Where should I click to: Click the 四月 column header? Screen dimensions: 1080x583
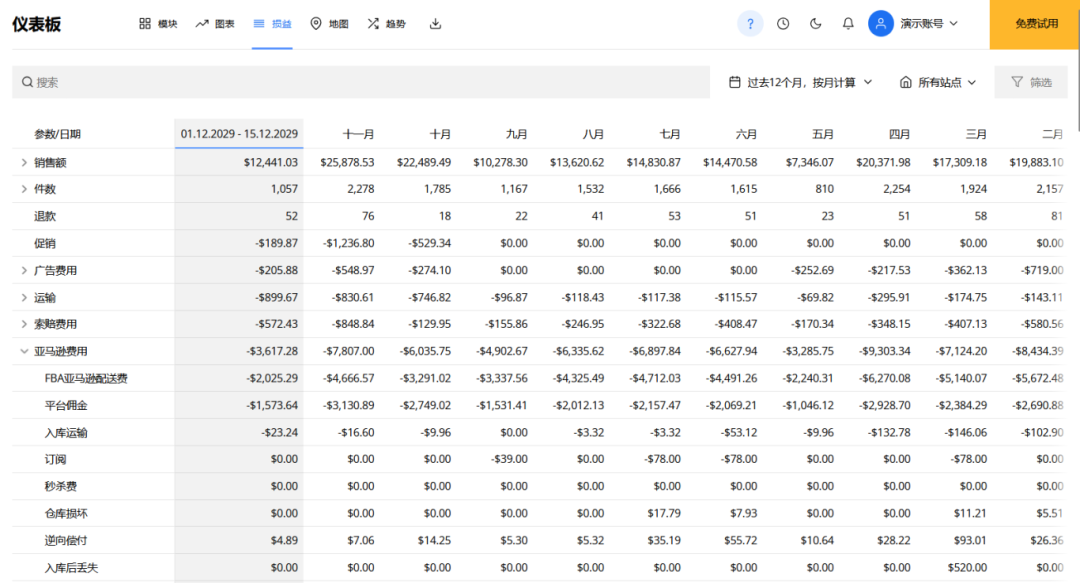tap(900, 134)
